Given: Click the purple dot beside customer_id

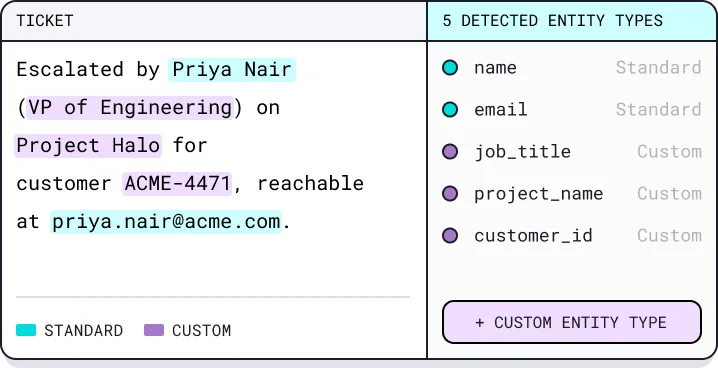Looking at the screenshot, I should pos(450,236).
